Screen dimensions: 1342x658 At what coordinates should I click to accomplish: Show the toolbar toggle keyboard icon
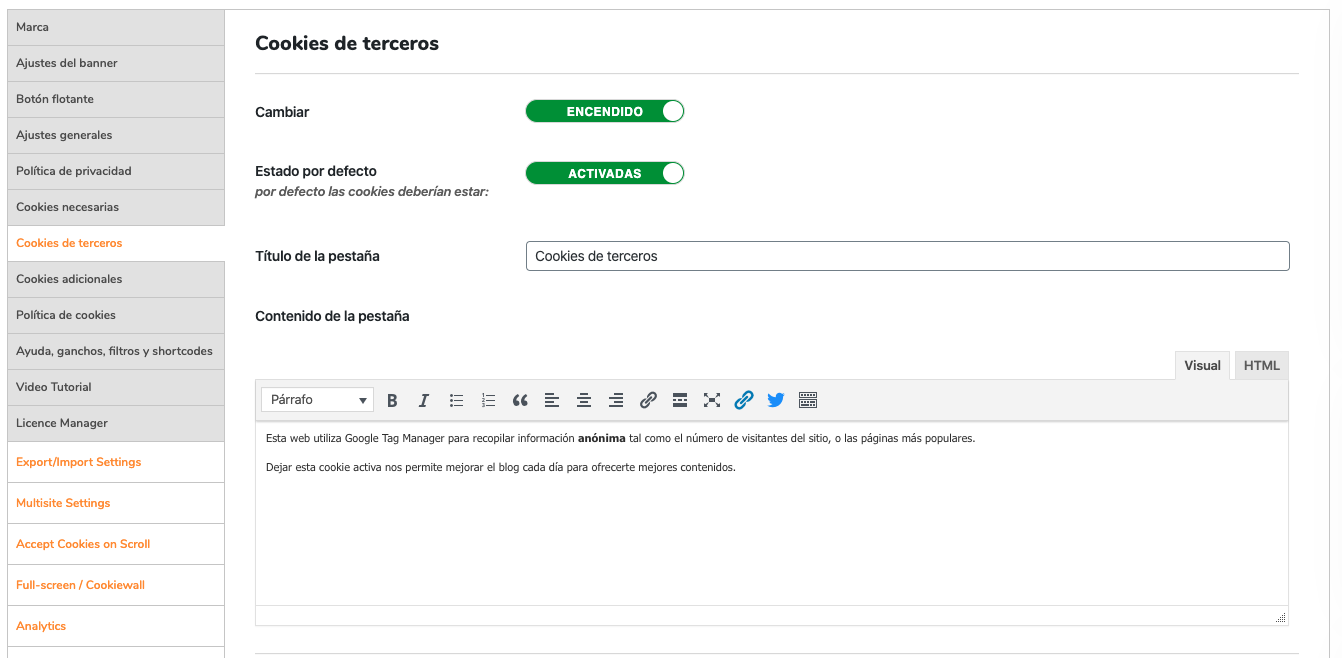[x=808, y=400]
